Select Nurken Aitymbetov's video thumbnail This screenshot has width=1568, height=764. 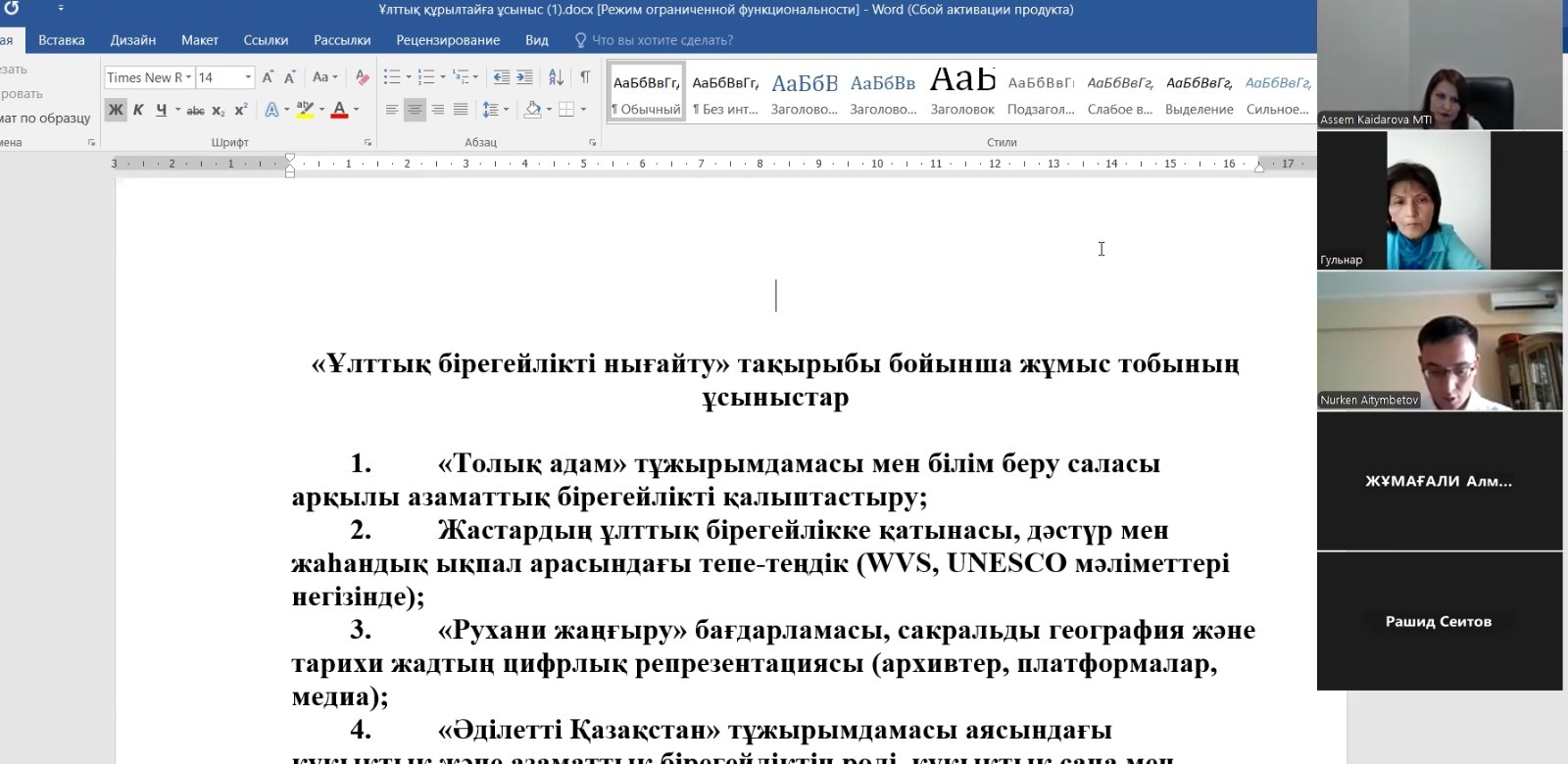click(x=1439, y=341)
